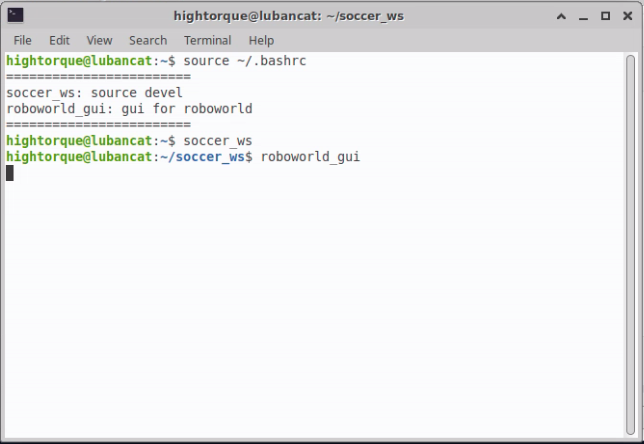The image size is (644, 444).
Task: Roll up window with the up-arrow button
Action: (x=561, y=16)
